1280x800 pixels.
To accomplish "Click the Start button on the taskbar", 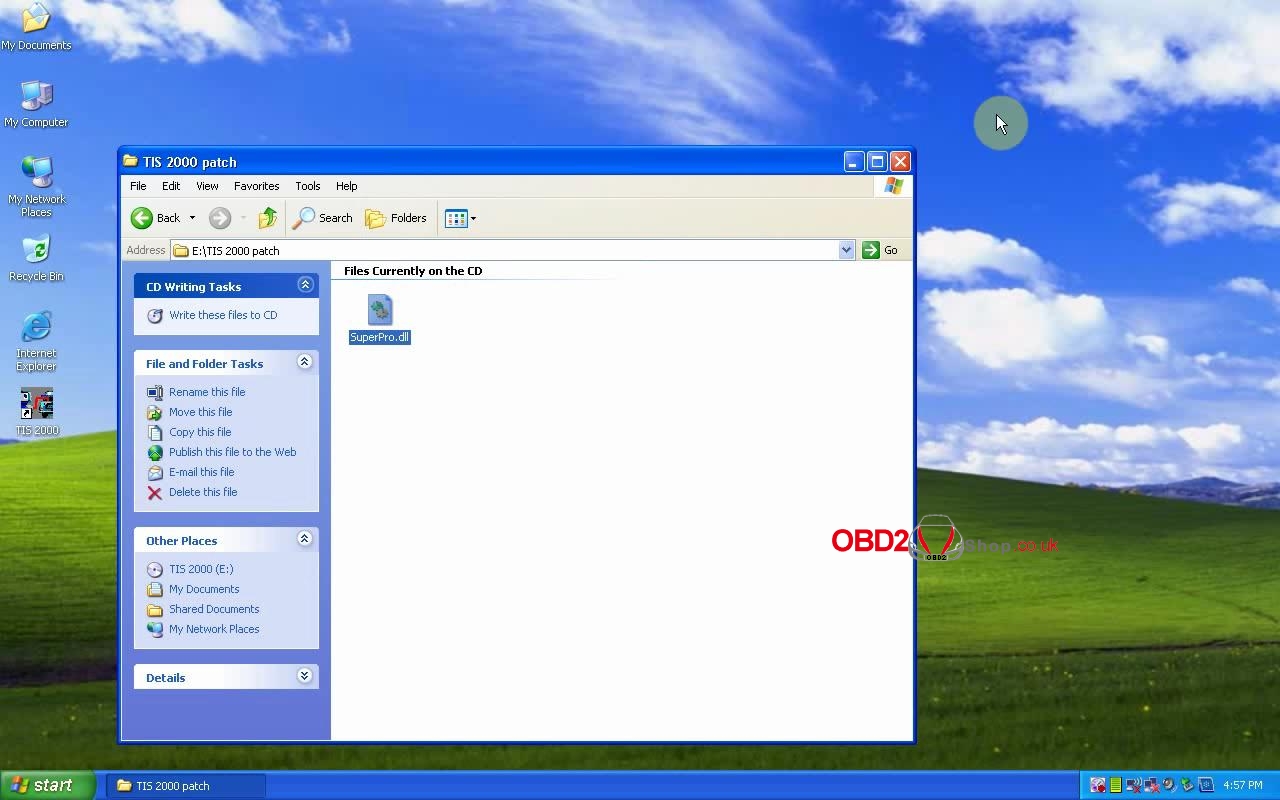I will [45, 785].
